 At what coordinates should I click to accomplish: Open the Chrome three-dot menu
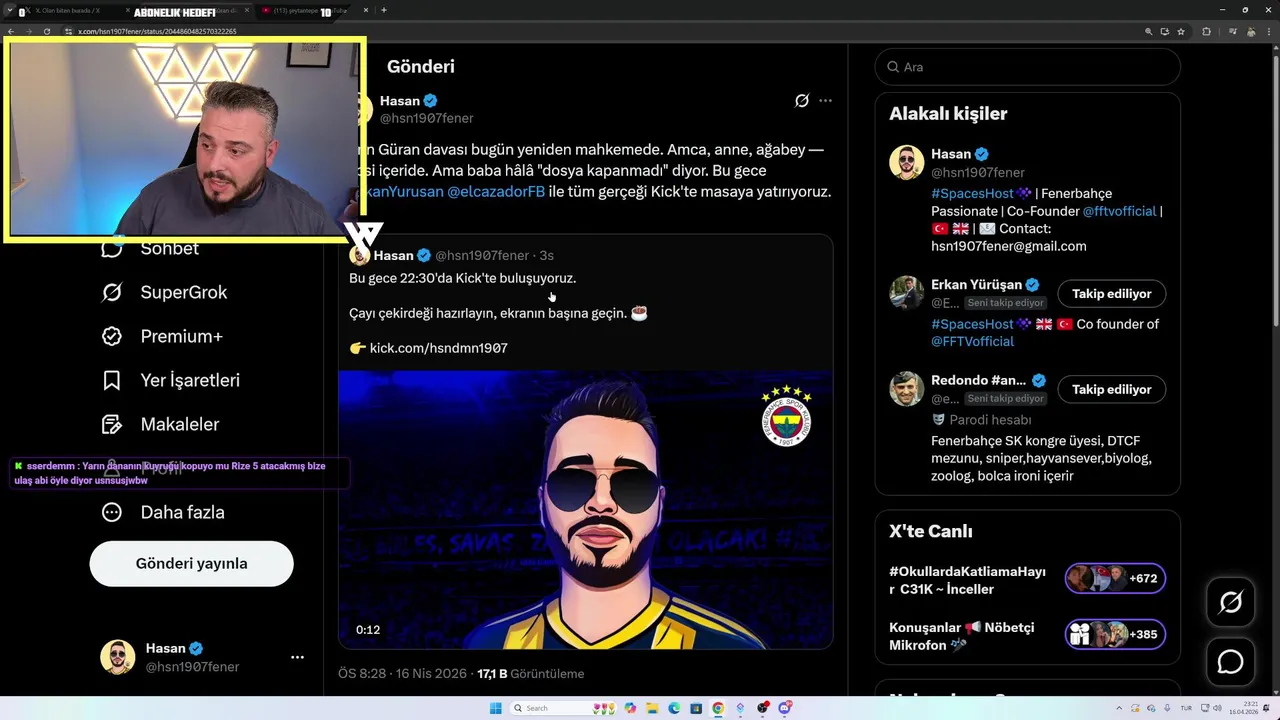coord(1270,31)
